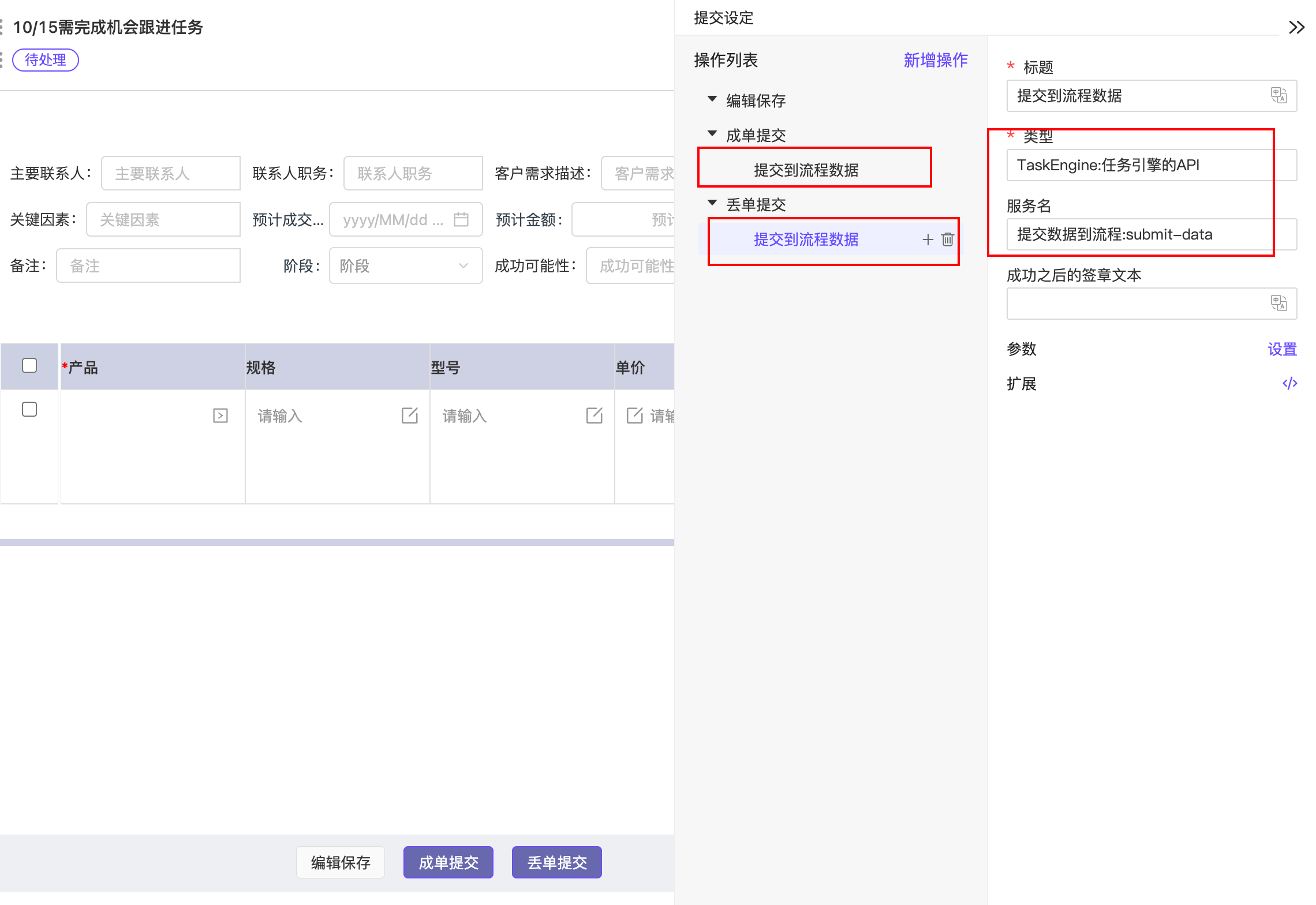Click the edit icon in 规格 cell

409,416
